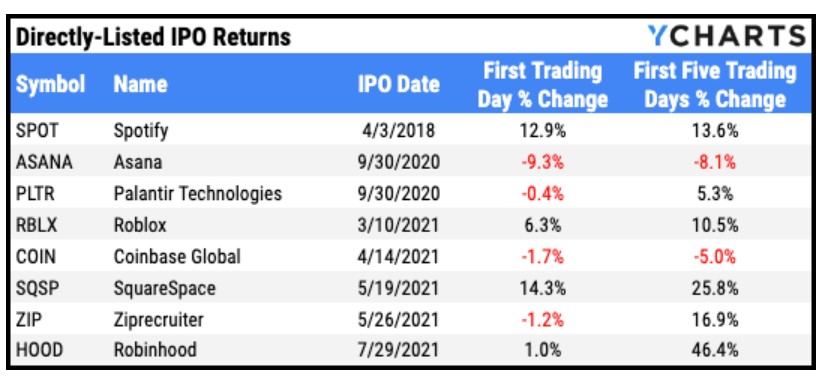This screenshot has width=827, height=378.
Task: Click Spotify first-day 12.9% value
Action: tap(543, 130)
